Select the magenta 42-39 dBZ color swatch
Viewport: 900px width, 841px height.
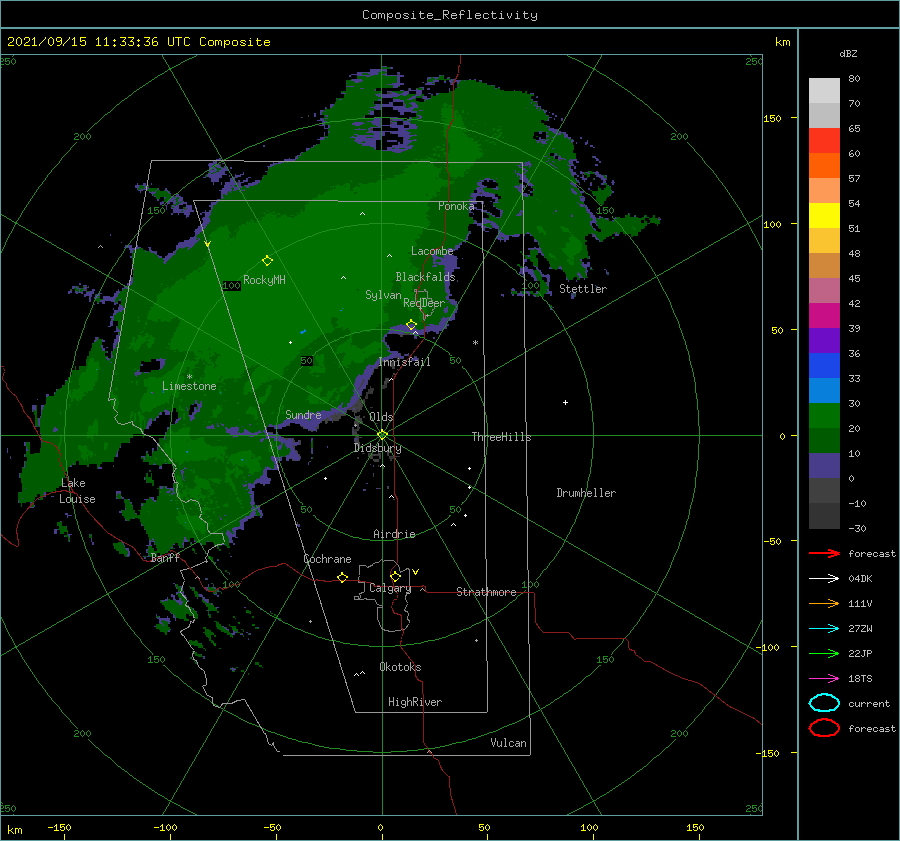pyautogui.click(x=824, y=316)
